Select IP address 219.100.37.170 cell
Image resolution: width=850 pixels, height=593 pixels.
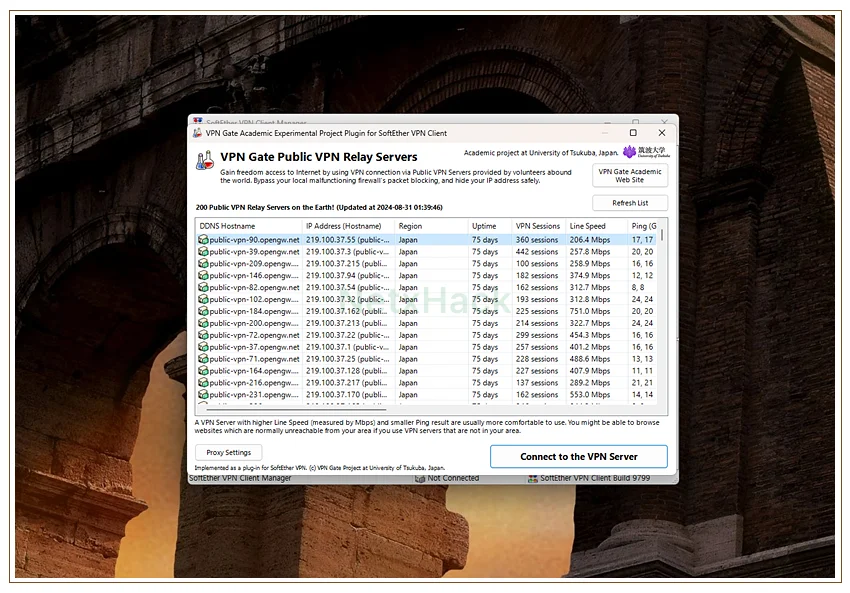point(347,395)
